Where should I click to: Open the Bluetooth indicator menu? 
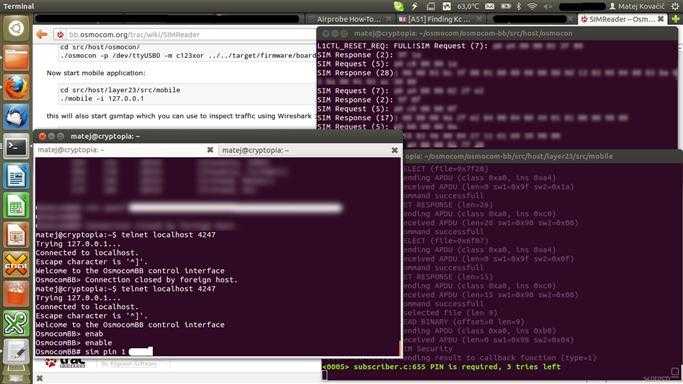[519, 6]
